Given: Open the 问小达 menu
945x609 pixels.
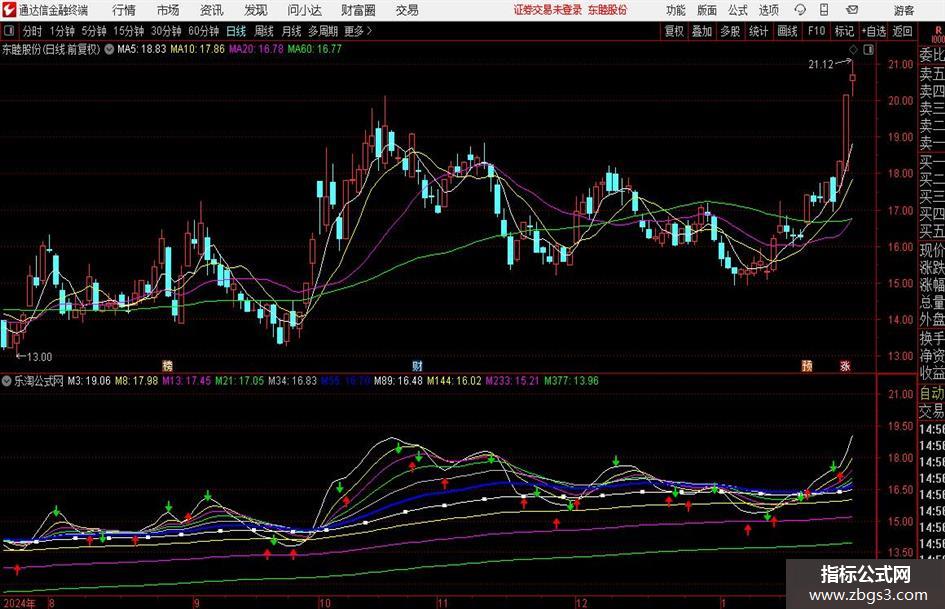Looking at the screenshot, I should click(304, 10).
